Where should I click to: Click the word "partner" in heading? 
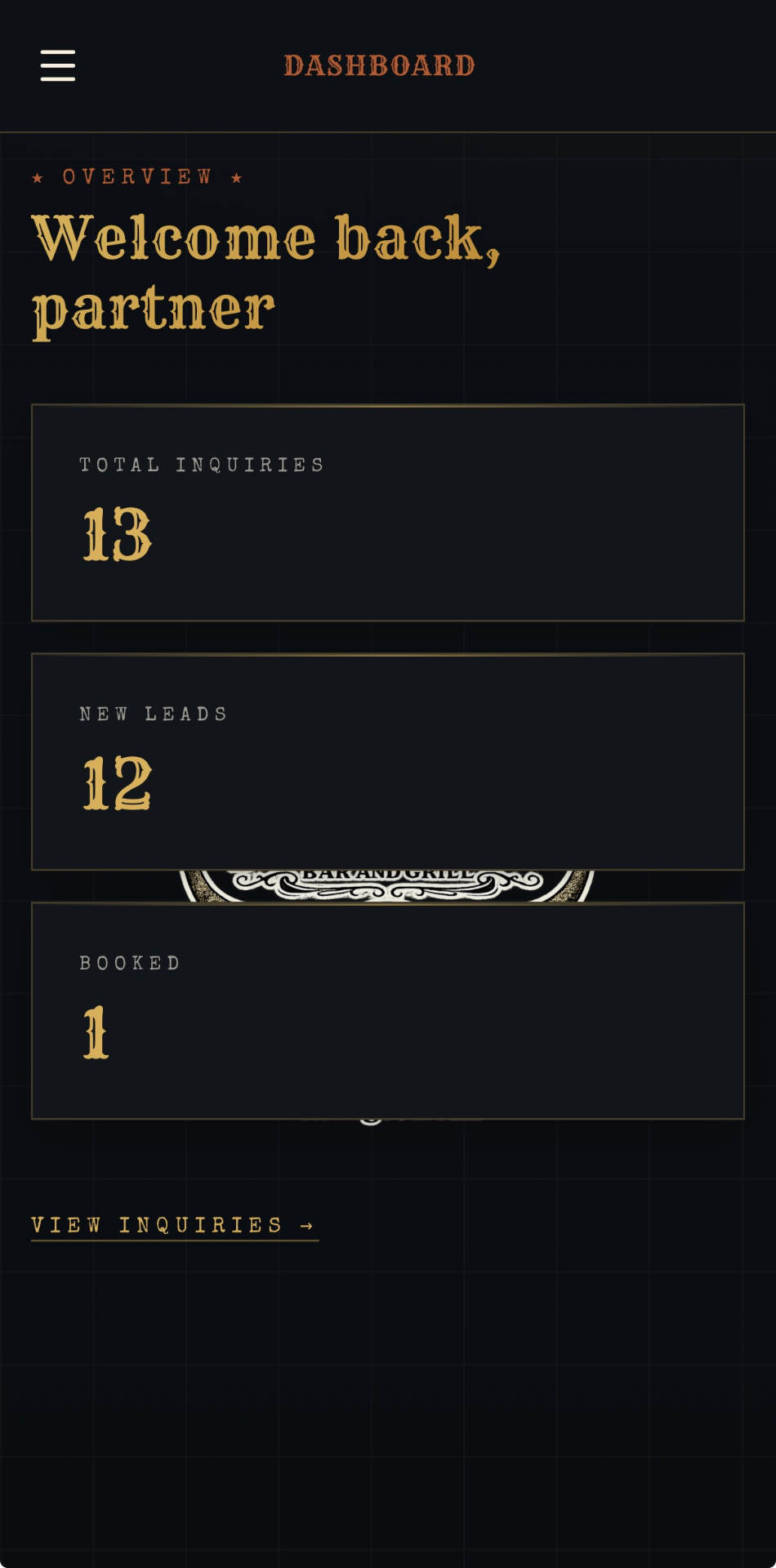[x=154, y=310]
